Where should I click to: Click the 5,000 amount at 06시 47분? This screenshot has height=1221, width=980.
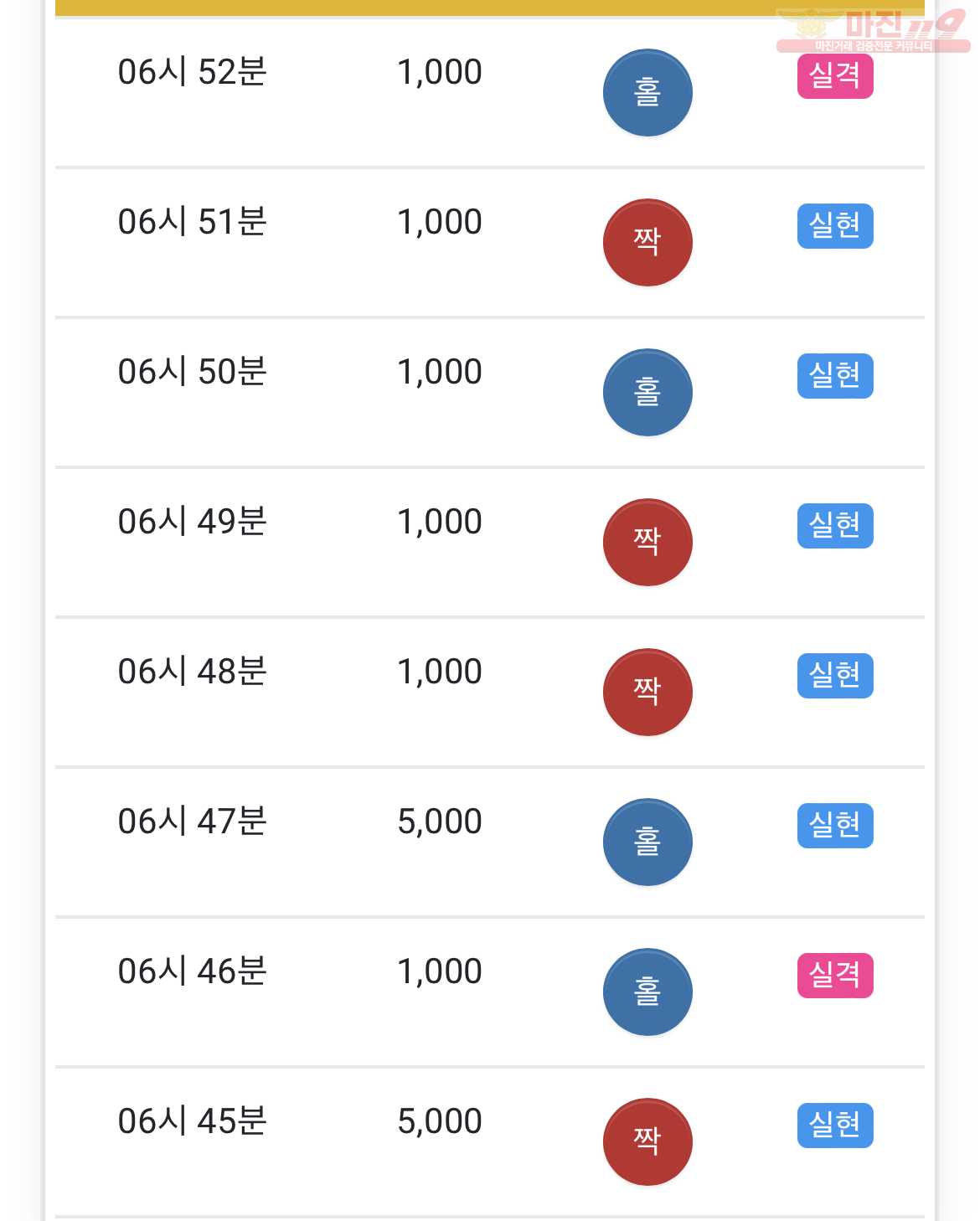pyautogui.click(x=440, y=822)
